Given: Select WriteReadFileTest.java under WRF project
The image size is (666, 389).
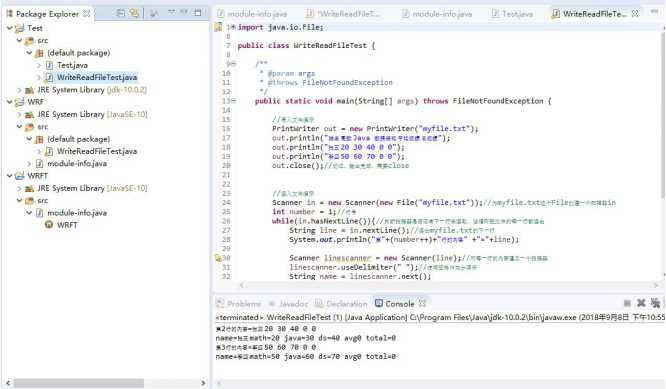Looking at the screenshot, I should (97, 151).
